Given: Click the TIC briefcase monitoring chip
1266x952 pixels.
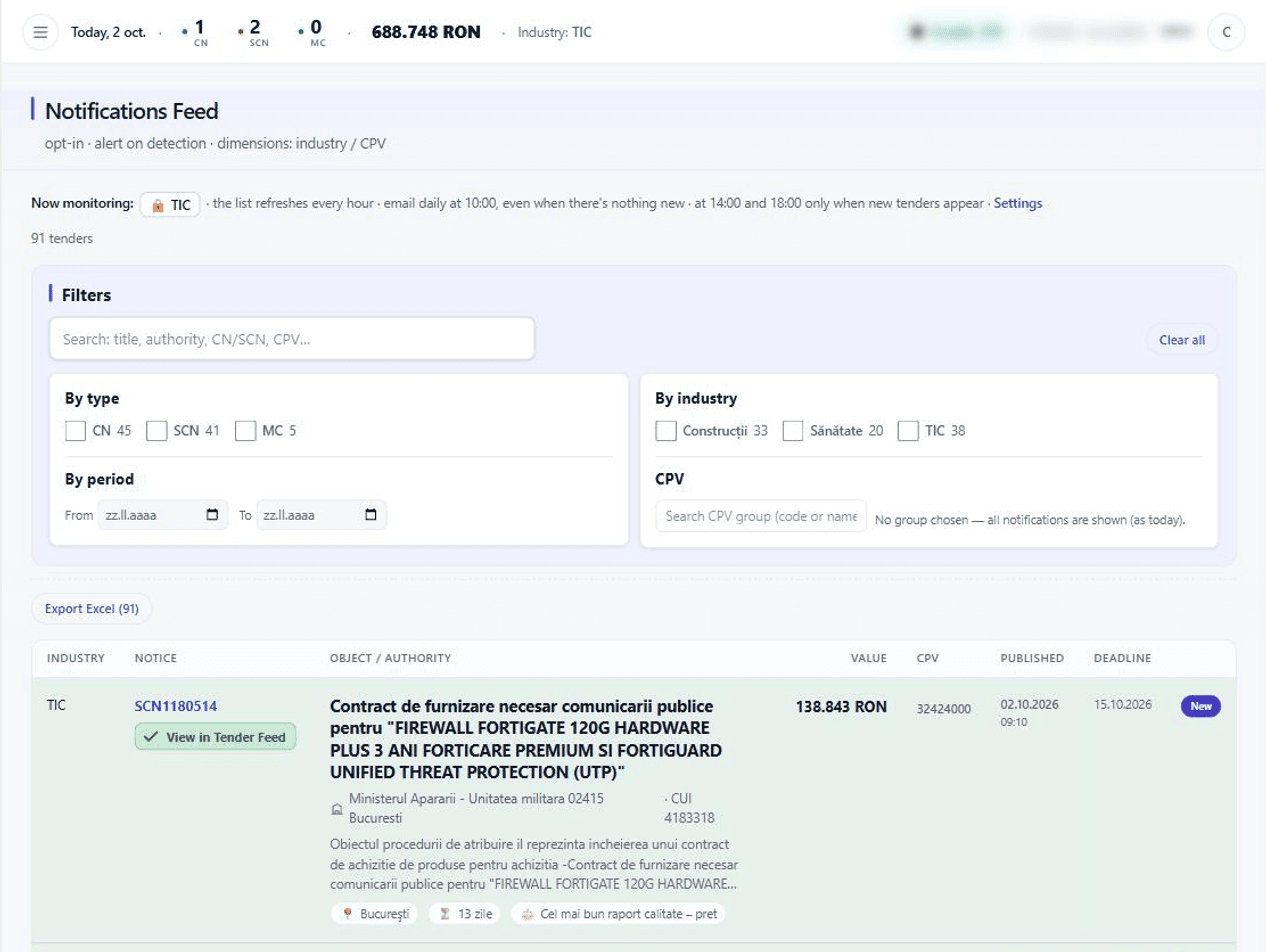Looking at the screenshot, I should point(170,204).
